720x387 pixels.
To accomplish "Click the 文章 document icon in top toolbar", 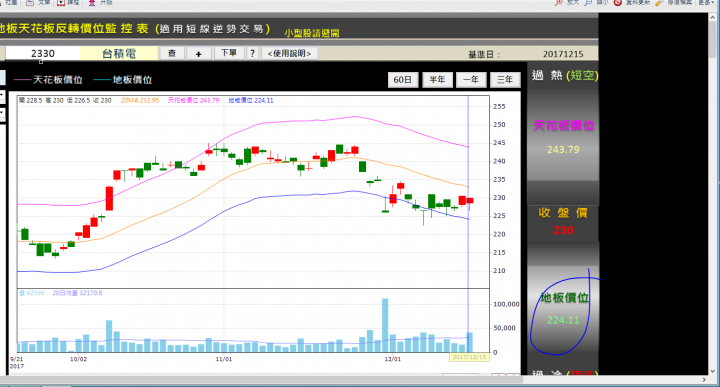I will (30, 2).
